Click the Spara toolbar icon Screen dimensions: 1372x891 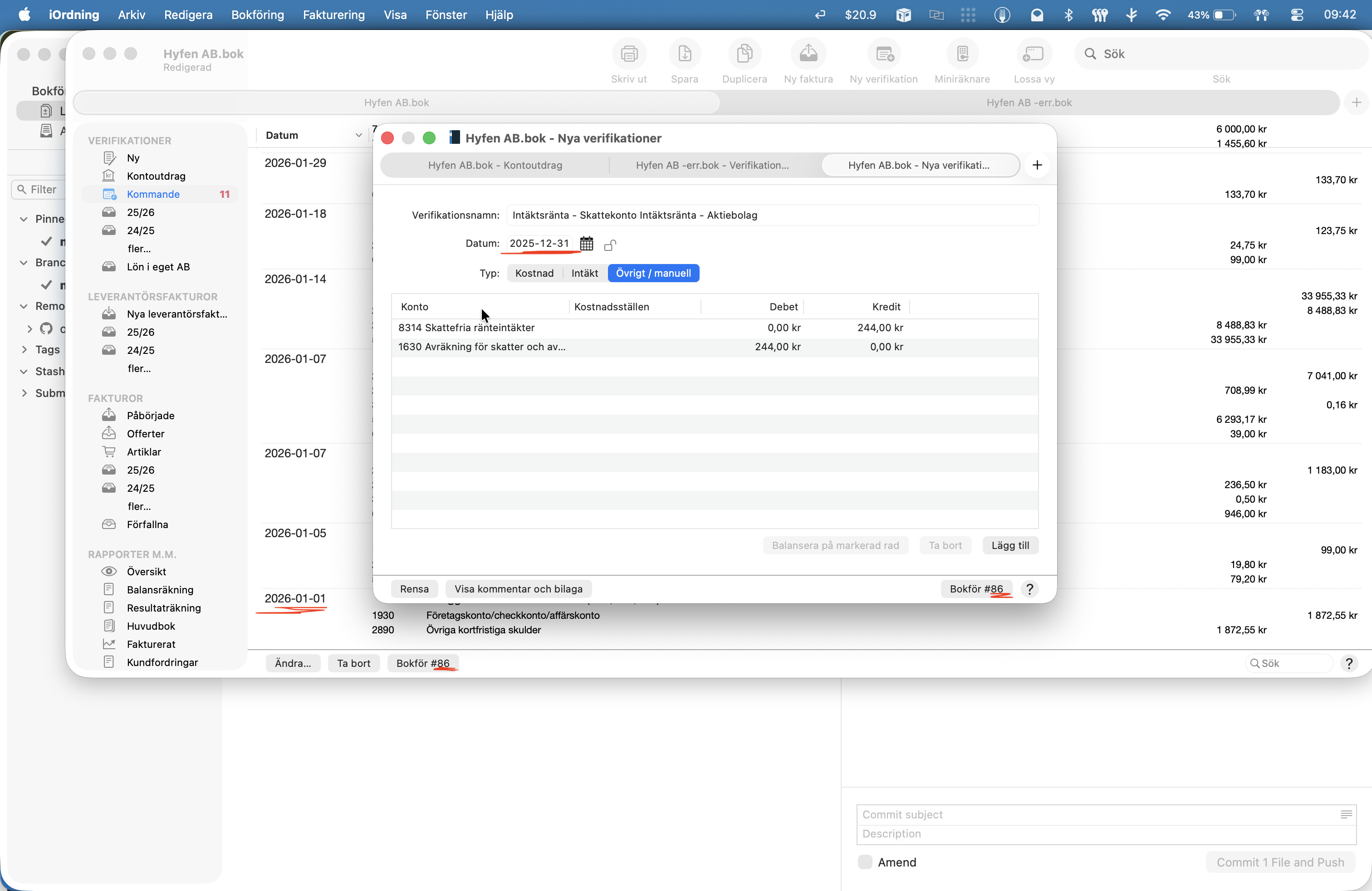click(x=684, y=54)
